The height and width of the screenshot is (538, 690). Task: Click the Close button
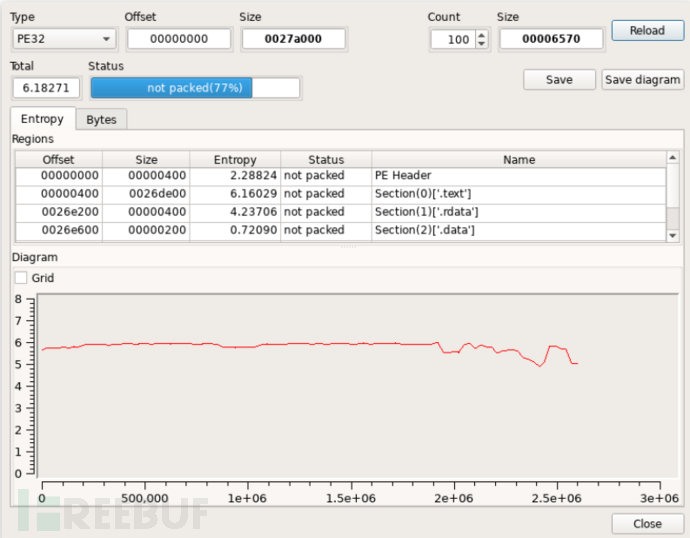tap(647, 523)
